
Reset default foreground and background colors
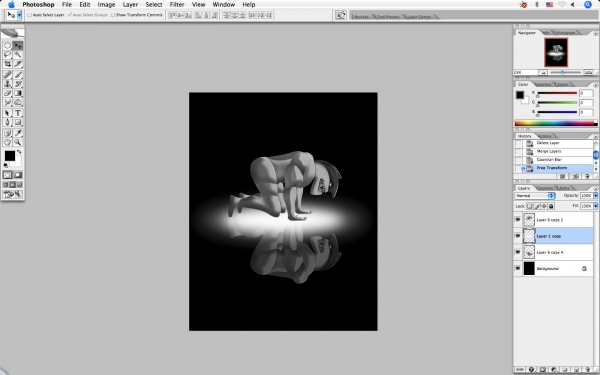tap(6, 165)
